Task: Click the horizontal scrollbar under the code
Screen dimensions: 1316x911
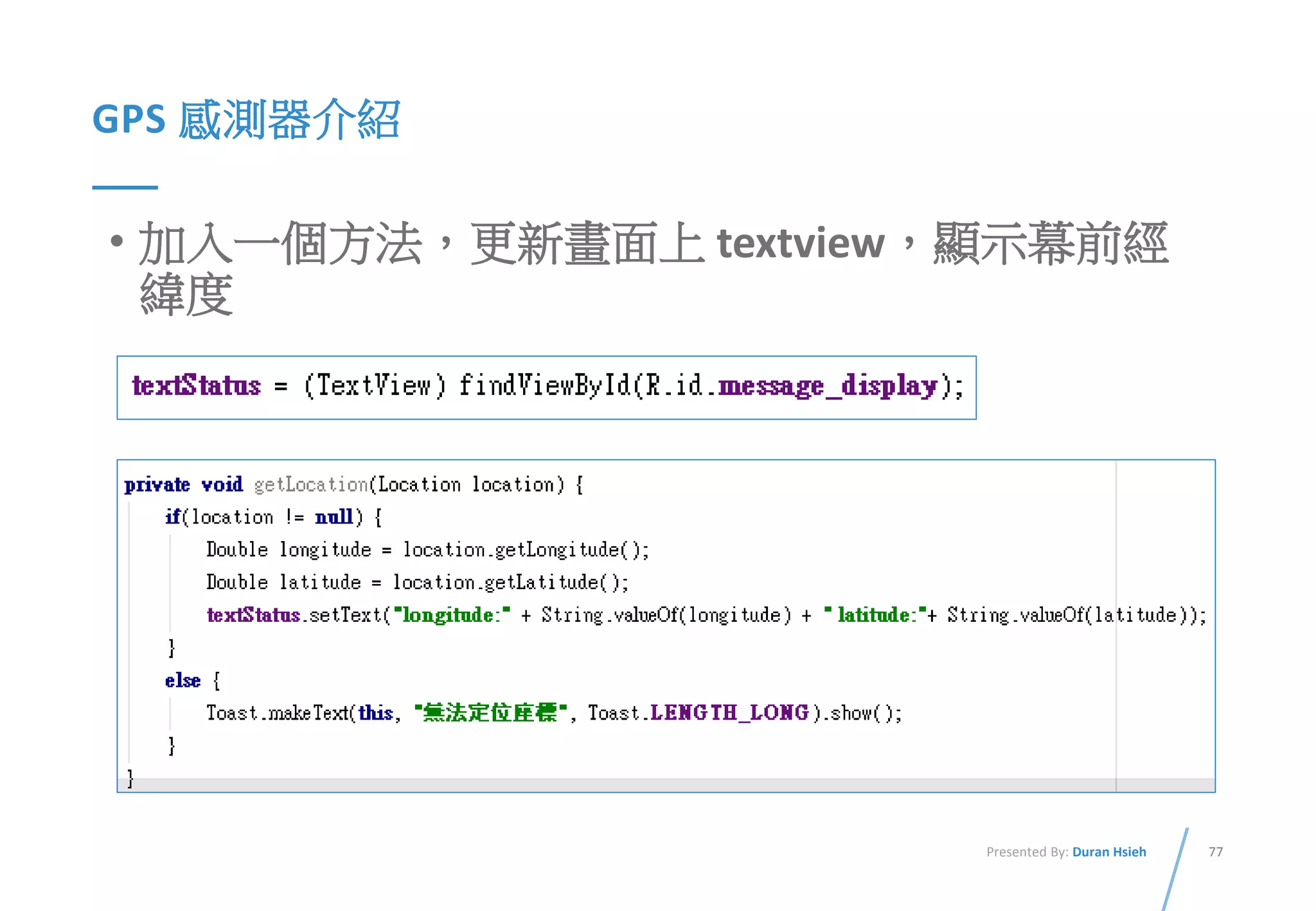Action: pos(617,785)
